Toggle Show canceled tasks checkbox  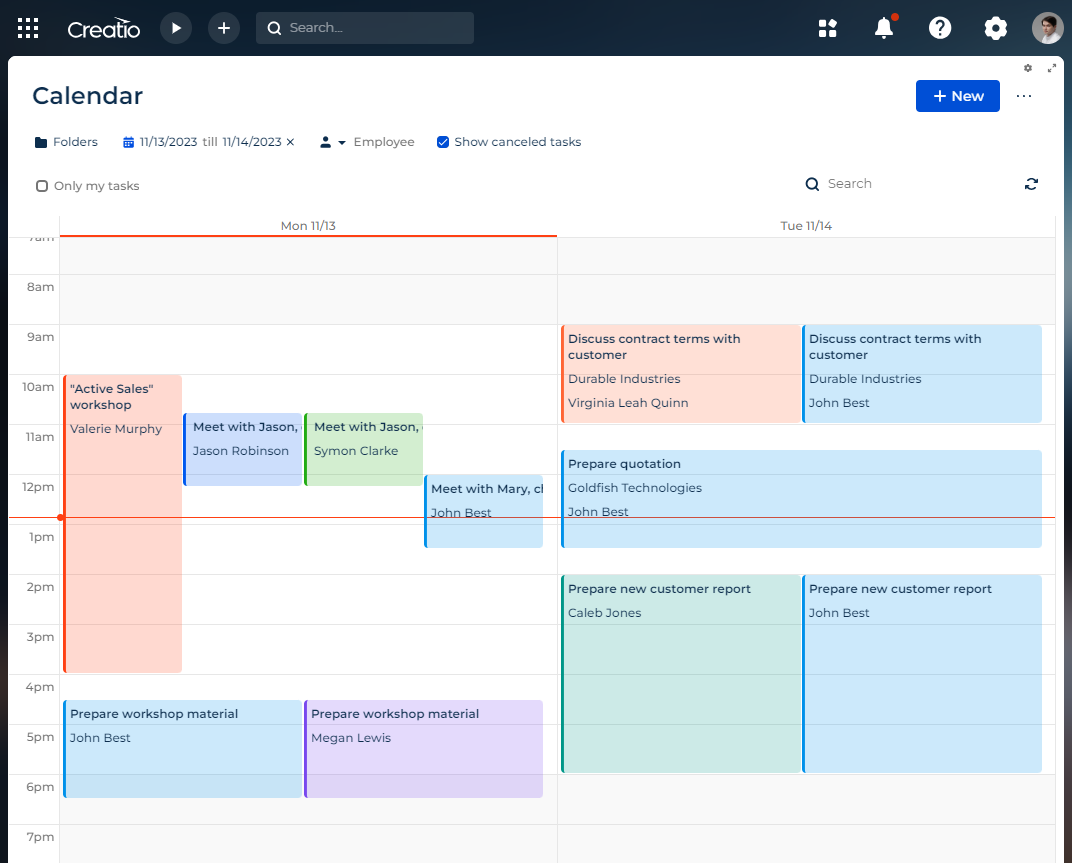tap(443, 142)
